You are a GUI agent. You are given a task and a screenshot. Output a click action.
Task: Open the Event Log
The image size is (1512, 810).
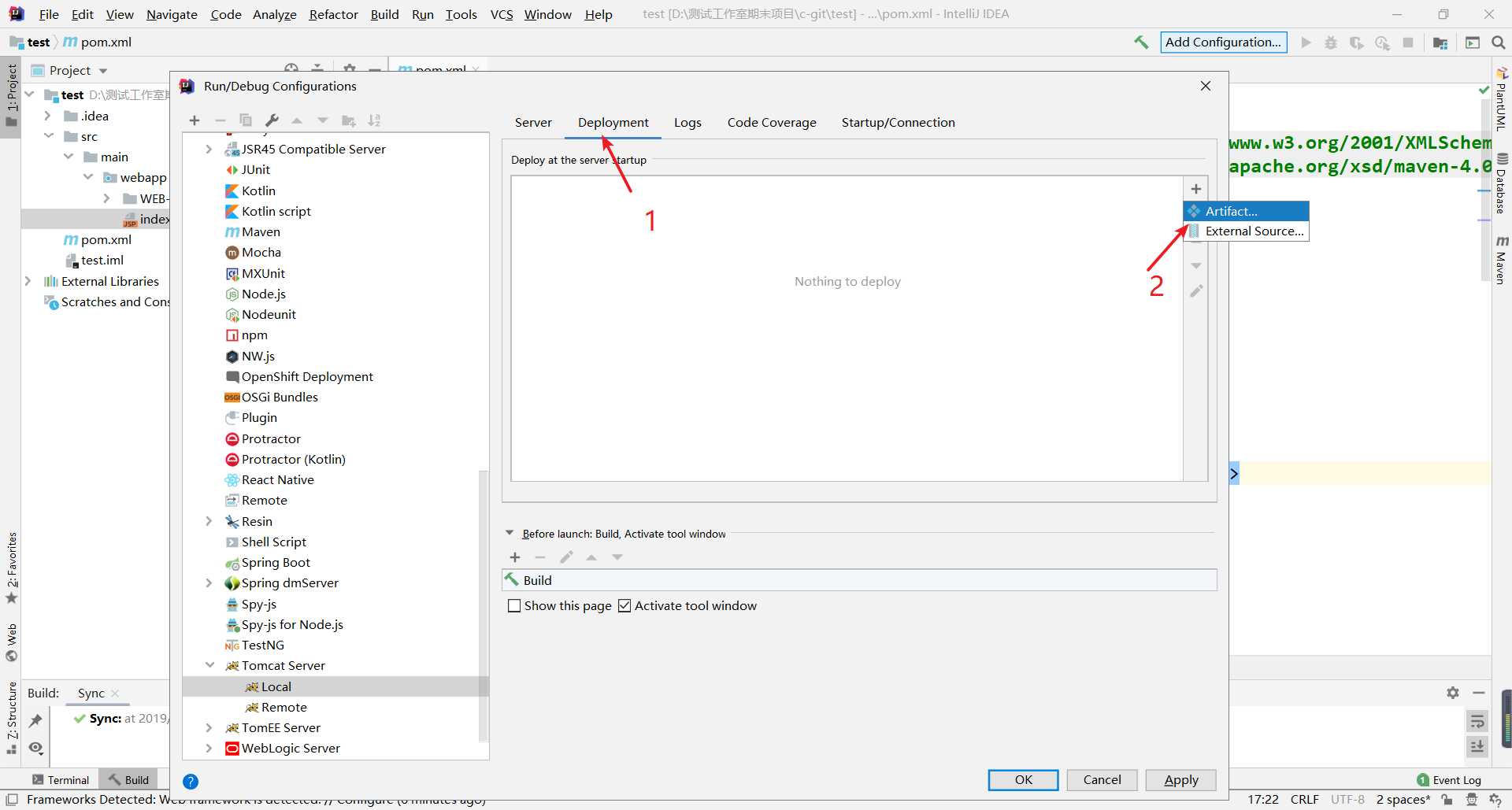tap(1449, 780)
